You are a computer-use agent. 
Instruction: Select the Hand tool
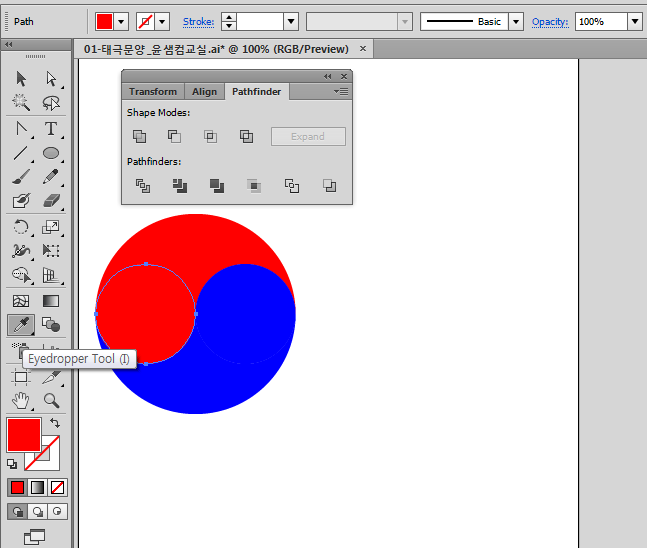point(21,400)
